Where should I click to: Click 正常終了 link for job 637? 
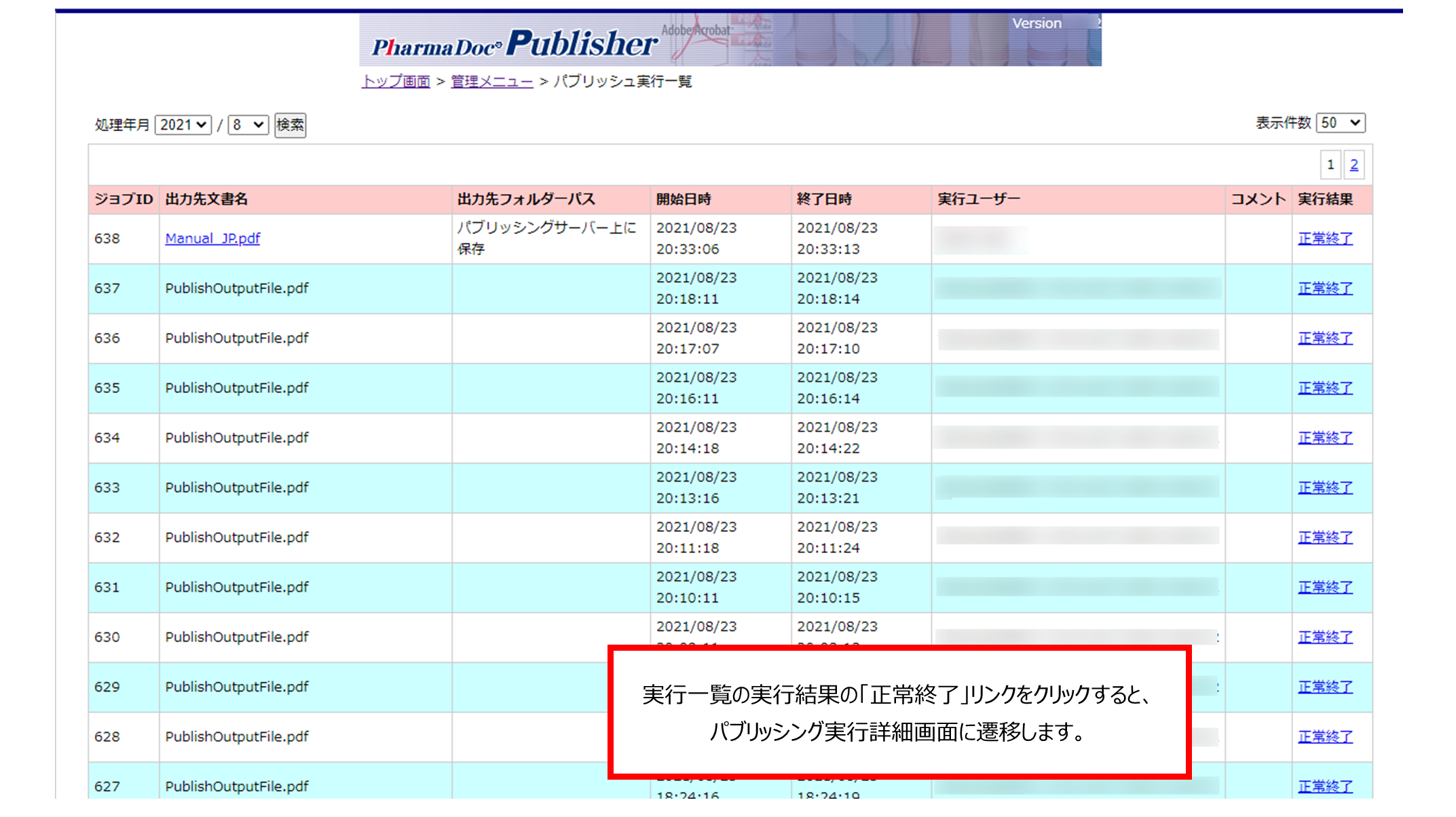coord(1325,288)
